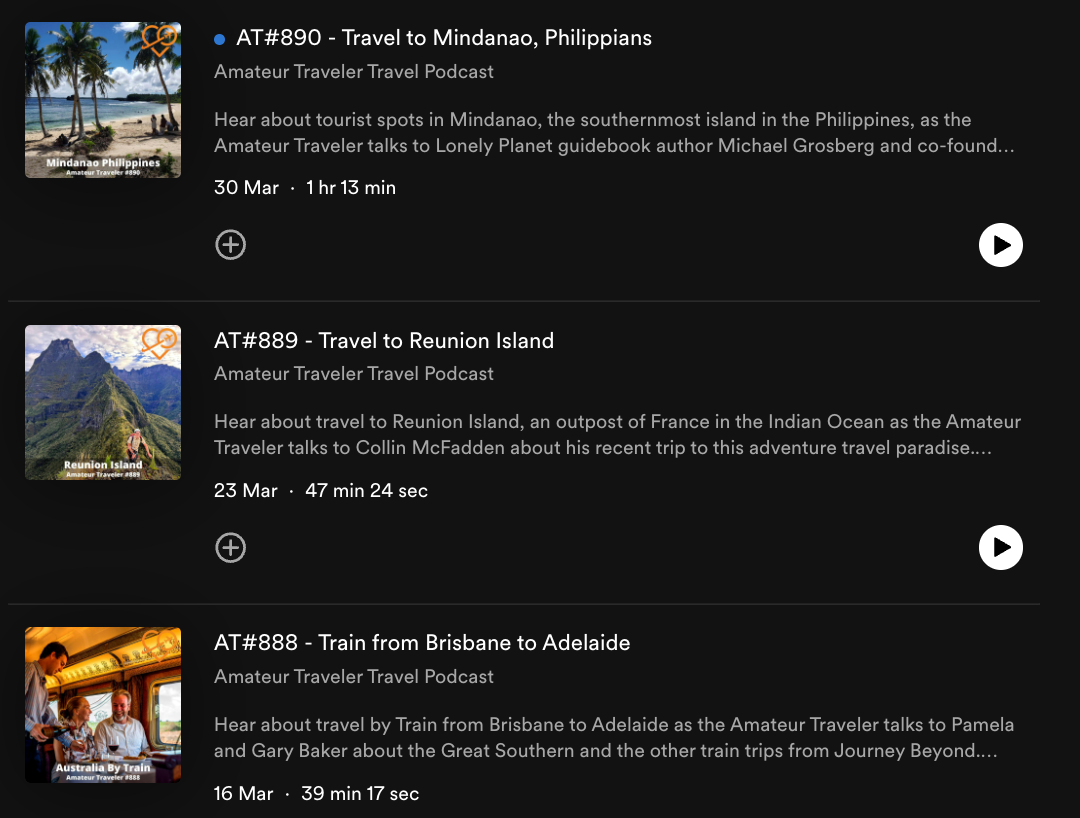Click the 30 Mar date label on AT#890
Viewport: 1080px width, 818px height.
coord(246,187)
